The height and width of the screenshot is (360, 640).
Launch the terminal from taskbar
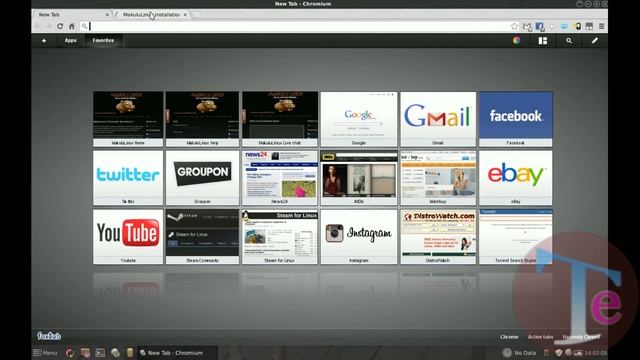[100, 353]
